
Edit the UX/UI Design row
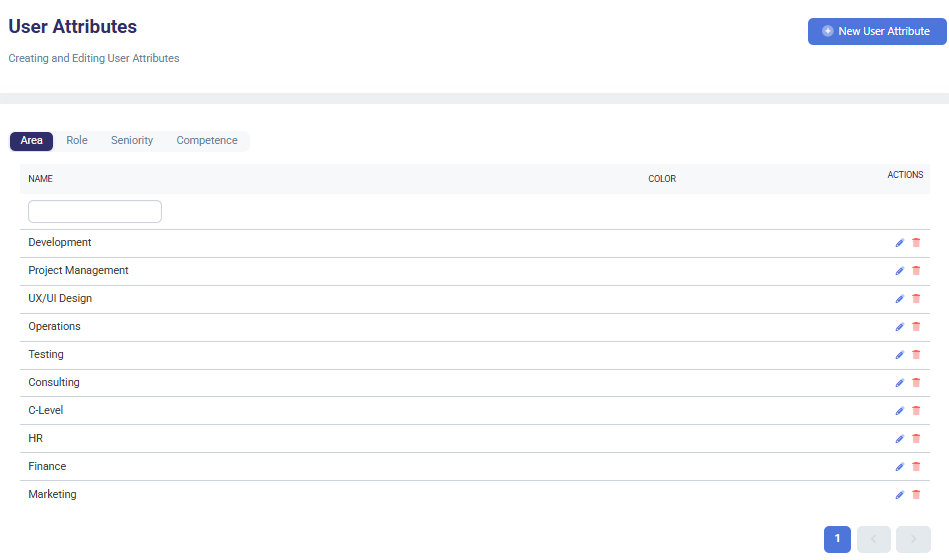pyautogui.click(x=899, y=299)
